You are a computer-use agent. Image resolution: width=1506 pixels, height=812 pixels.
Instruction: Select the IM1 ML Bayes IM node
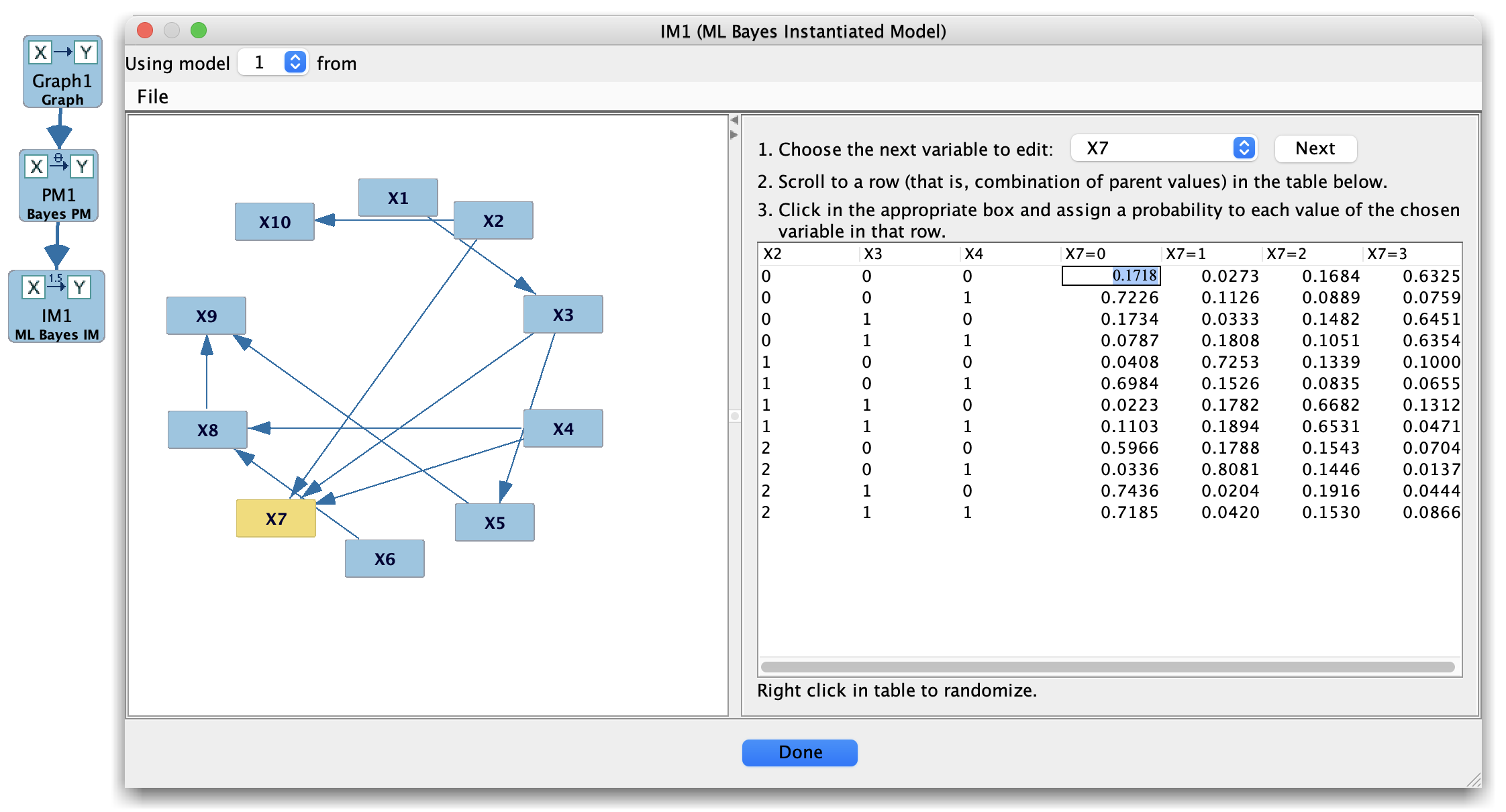[57, 307]
